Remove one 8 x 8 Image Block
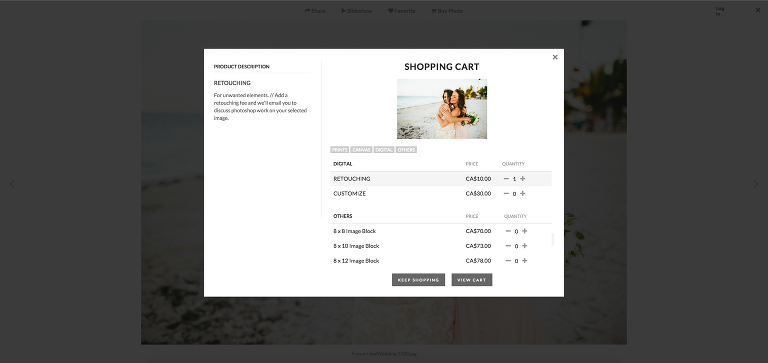Image resolution: width=768 pixels, height=363 pixels. click(508, 231)
